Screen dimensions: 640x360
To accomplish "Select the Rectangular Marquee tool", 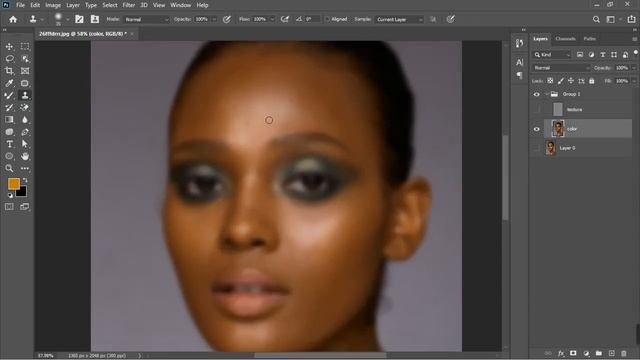I will 25,47.
